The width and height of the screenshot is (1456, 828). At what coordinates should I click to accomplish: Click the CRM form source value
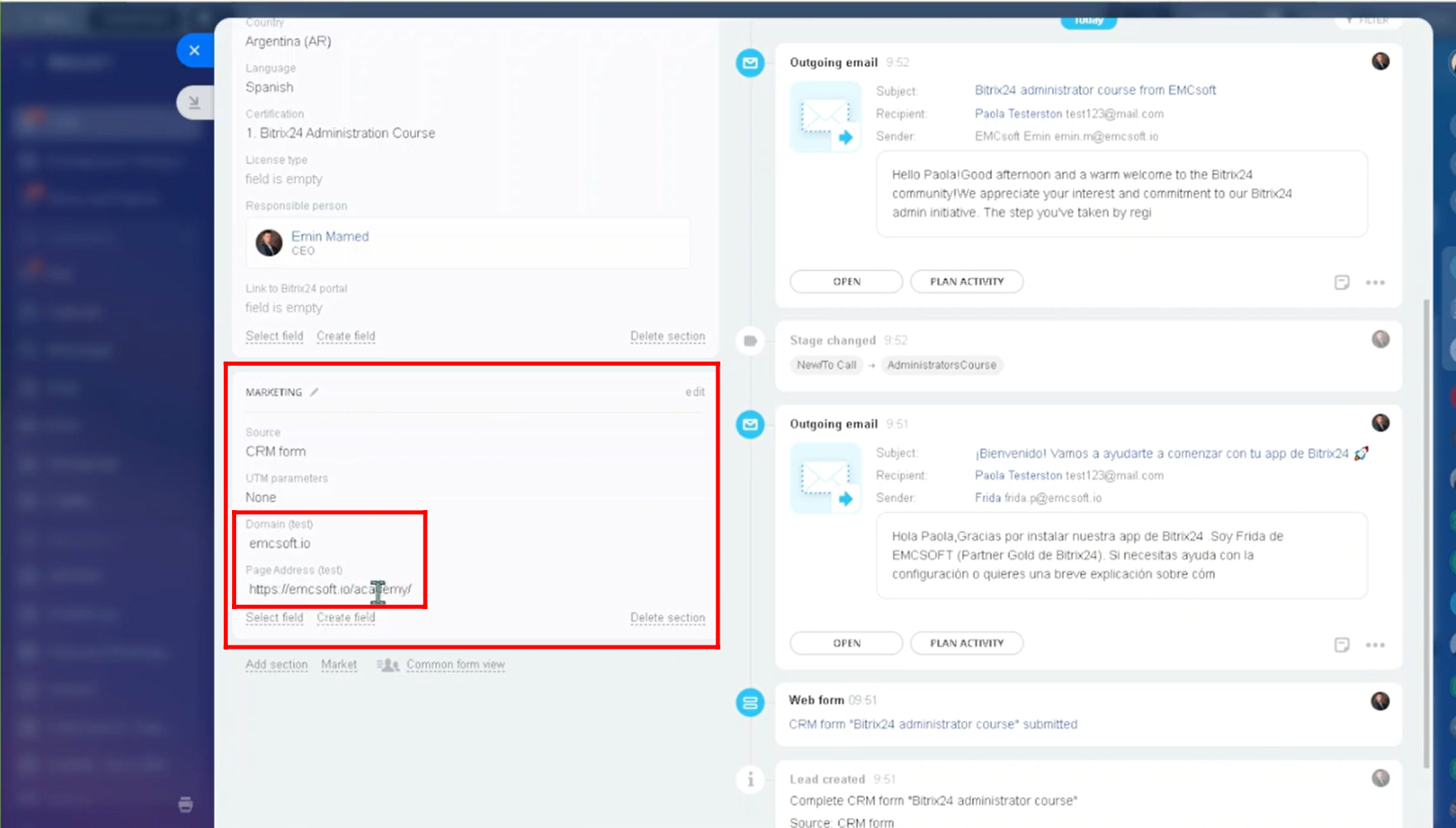click(x=276, y=452)
